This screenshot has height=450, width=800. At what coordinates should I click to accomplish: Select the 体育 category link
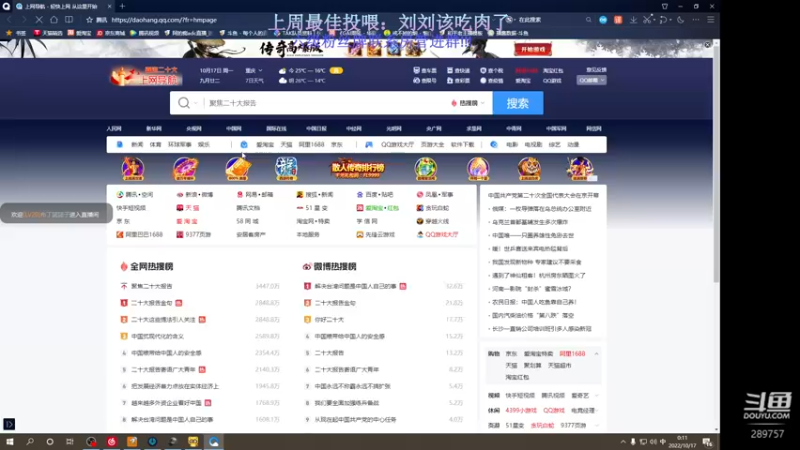(156, 145)
